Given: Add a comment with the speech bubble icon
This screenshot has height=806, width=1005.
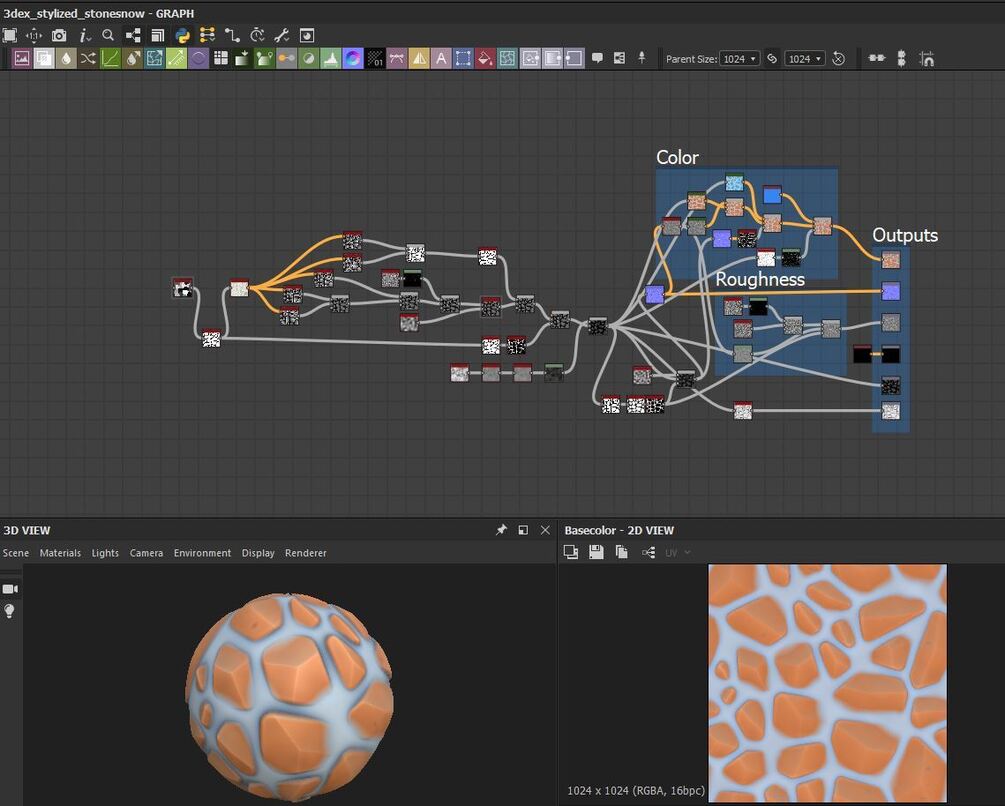Looking at the screenshot, I should (597, 58).
